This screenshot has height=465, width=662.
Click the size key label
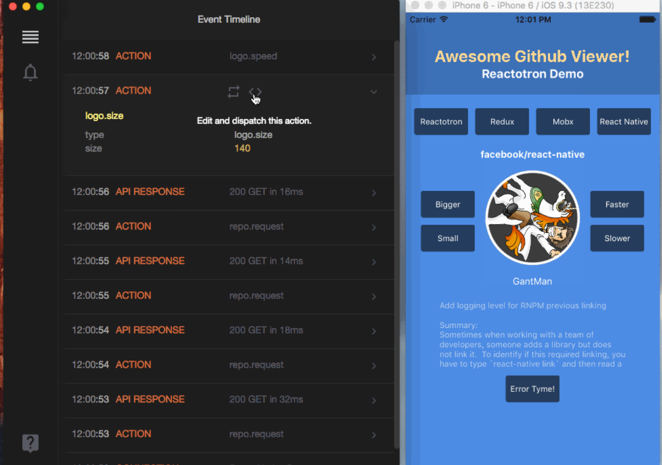click(93, 148)
